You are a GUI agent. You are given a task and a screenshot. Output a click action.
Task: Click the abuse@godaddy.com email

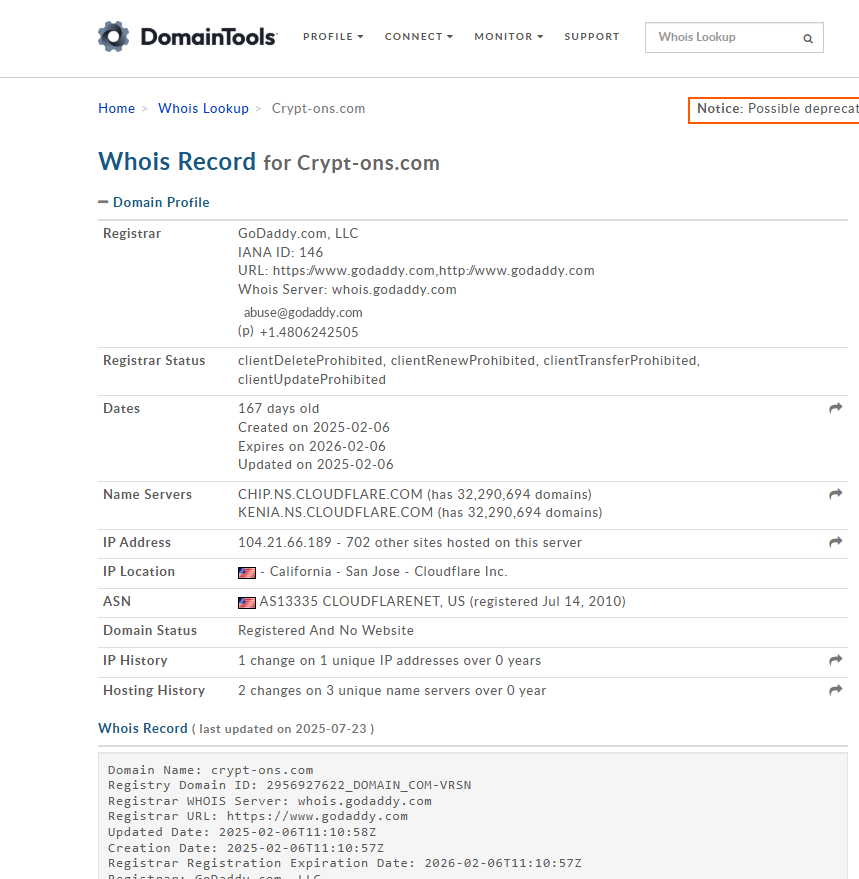point(303,312)
